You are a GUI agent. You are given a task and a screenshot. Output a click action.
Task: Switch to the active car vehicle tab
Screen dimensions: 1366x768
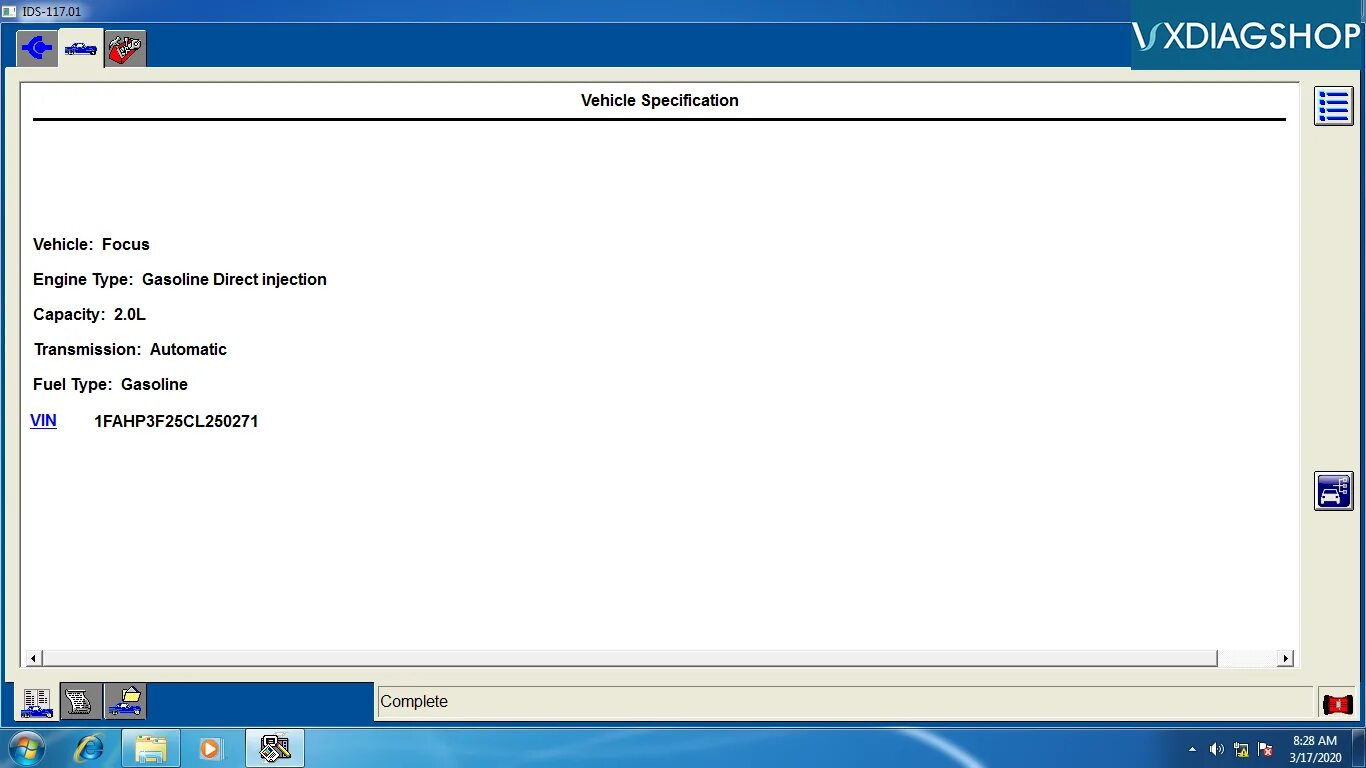point(80,48)
